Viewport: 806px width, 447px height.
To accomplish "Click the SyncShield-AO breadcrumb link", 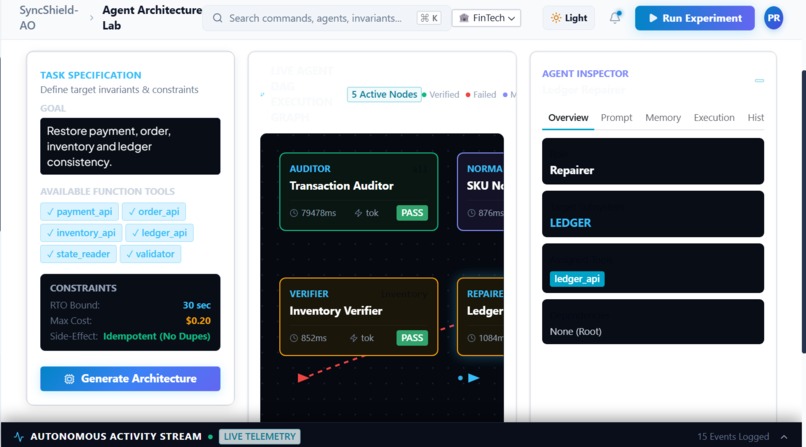I will (x=48, y=18).
